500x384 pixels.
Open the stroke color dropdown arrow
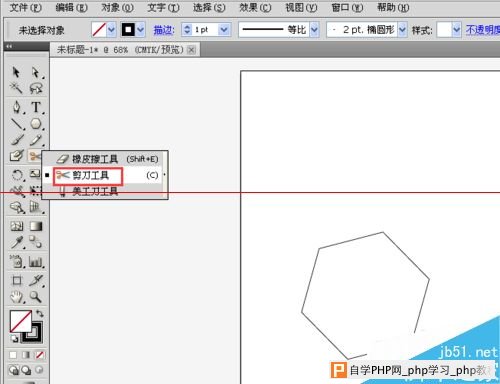pos(141,30)
